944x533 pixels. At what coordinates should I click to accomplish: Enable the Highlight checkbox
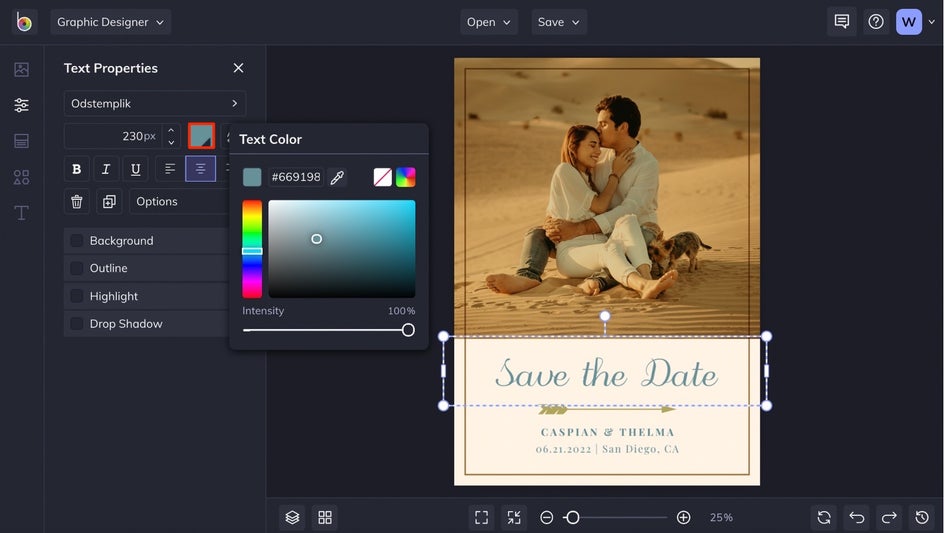76,296
